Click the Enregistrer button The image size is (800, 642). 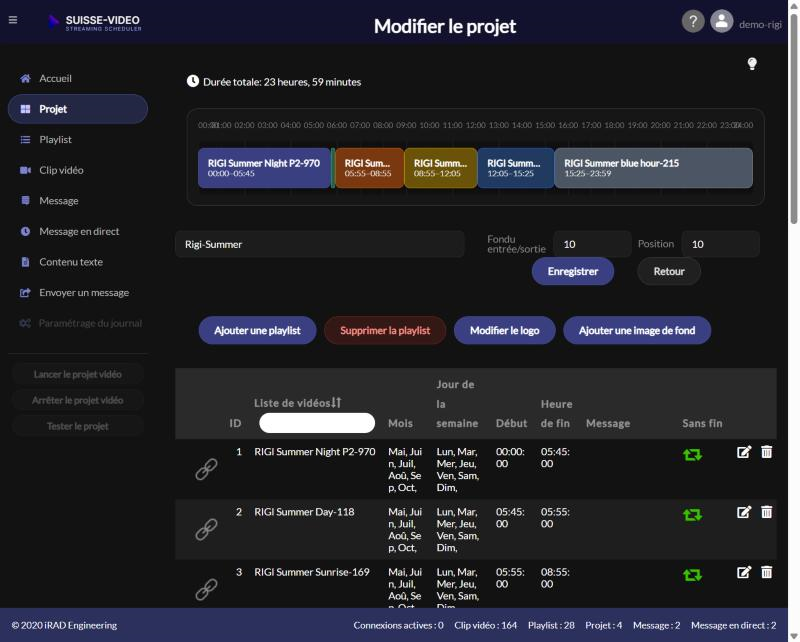pos(572,271)
